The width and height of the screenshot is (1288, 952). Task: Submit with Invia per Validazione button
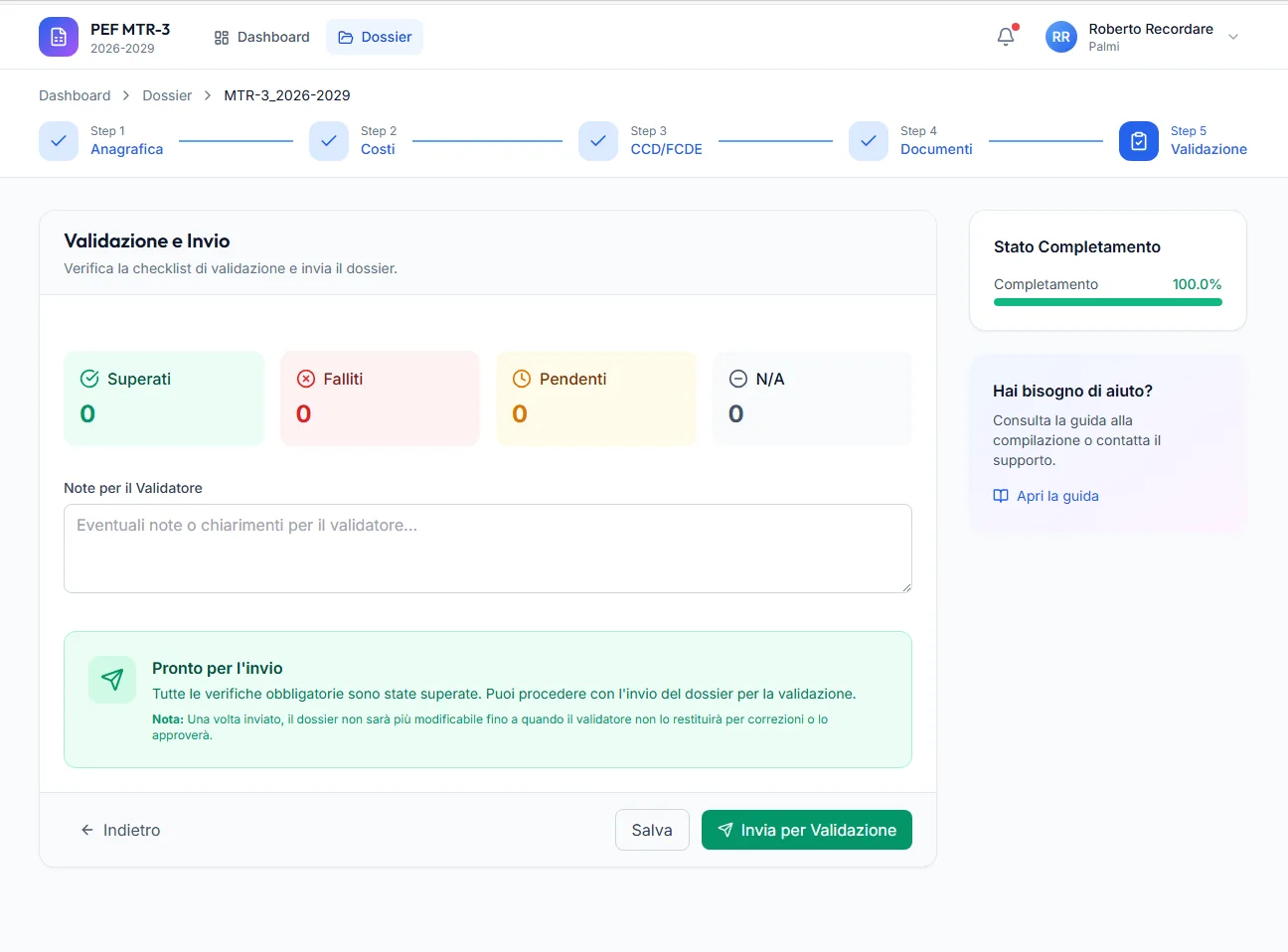[807, 830]
